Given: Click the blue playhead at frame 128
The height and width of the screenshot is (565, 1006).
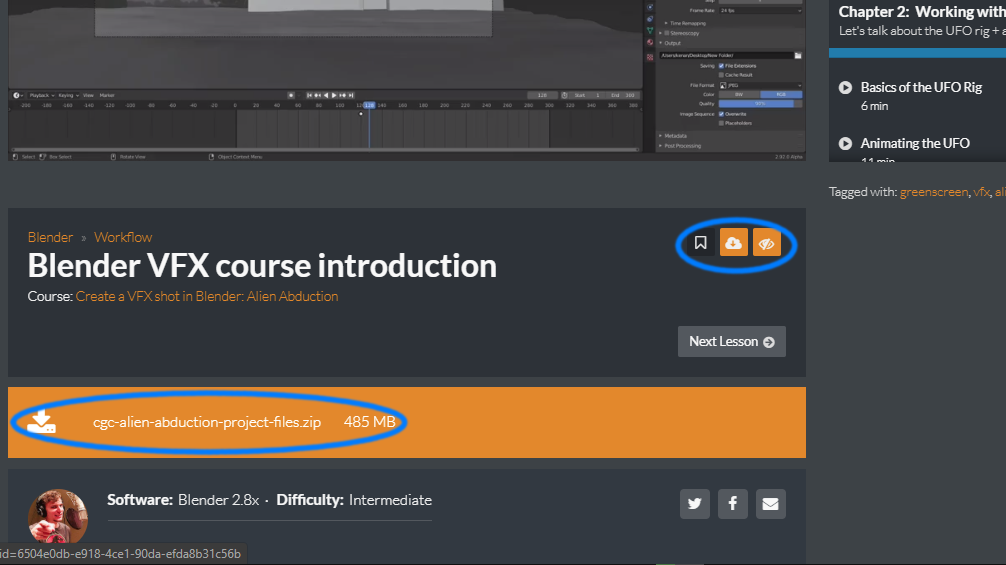Looking at the screenshot, I should 370,105.
